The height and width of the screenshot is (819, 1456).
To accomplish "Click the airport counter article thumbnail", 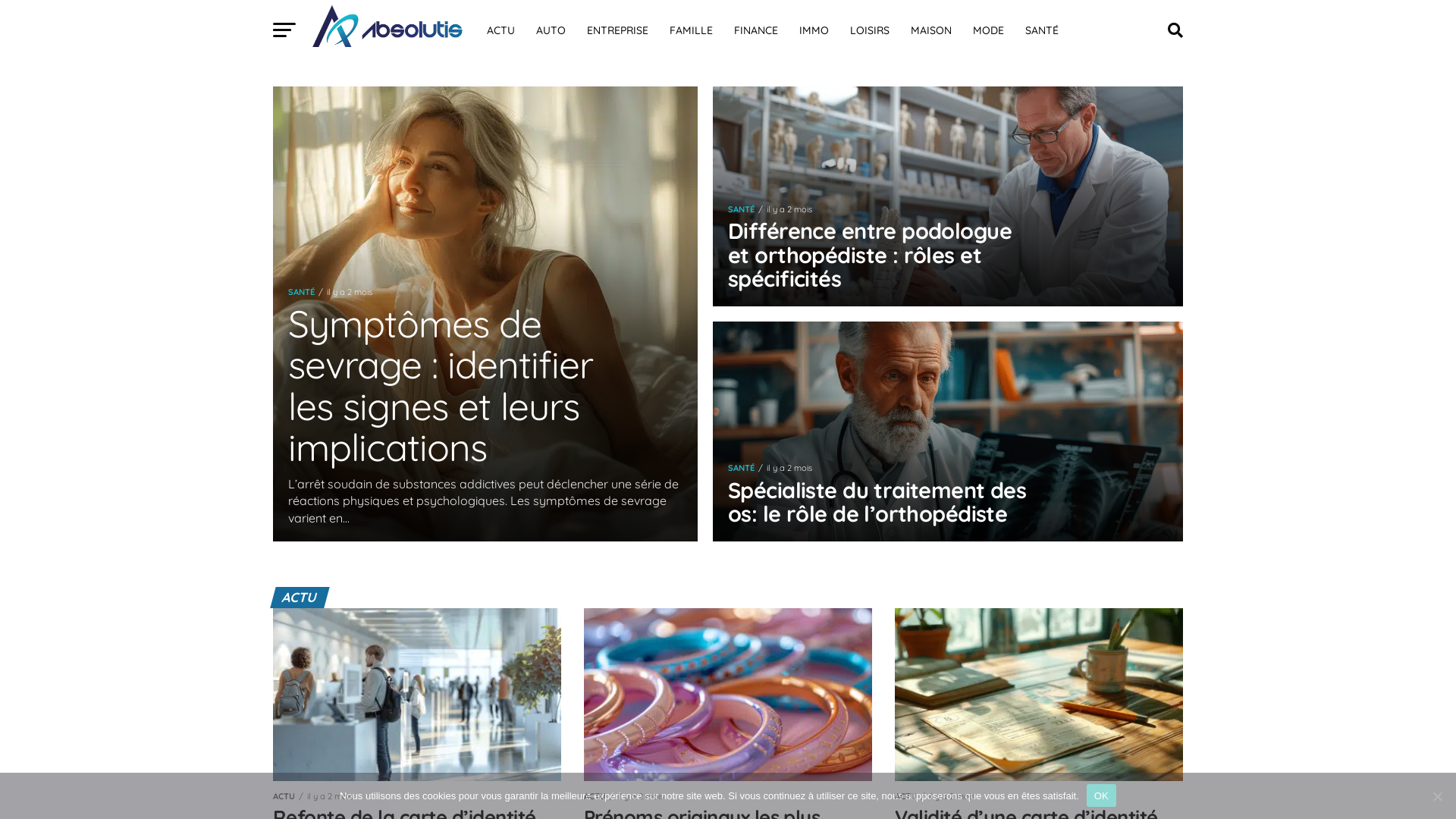I will 417,695.
